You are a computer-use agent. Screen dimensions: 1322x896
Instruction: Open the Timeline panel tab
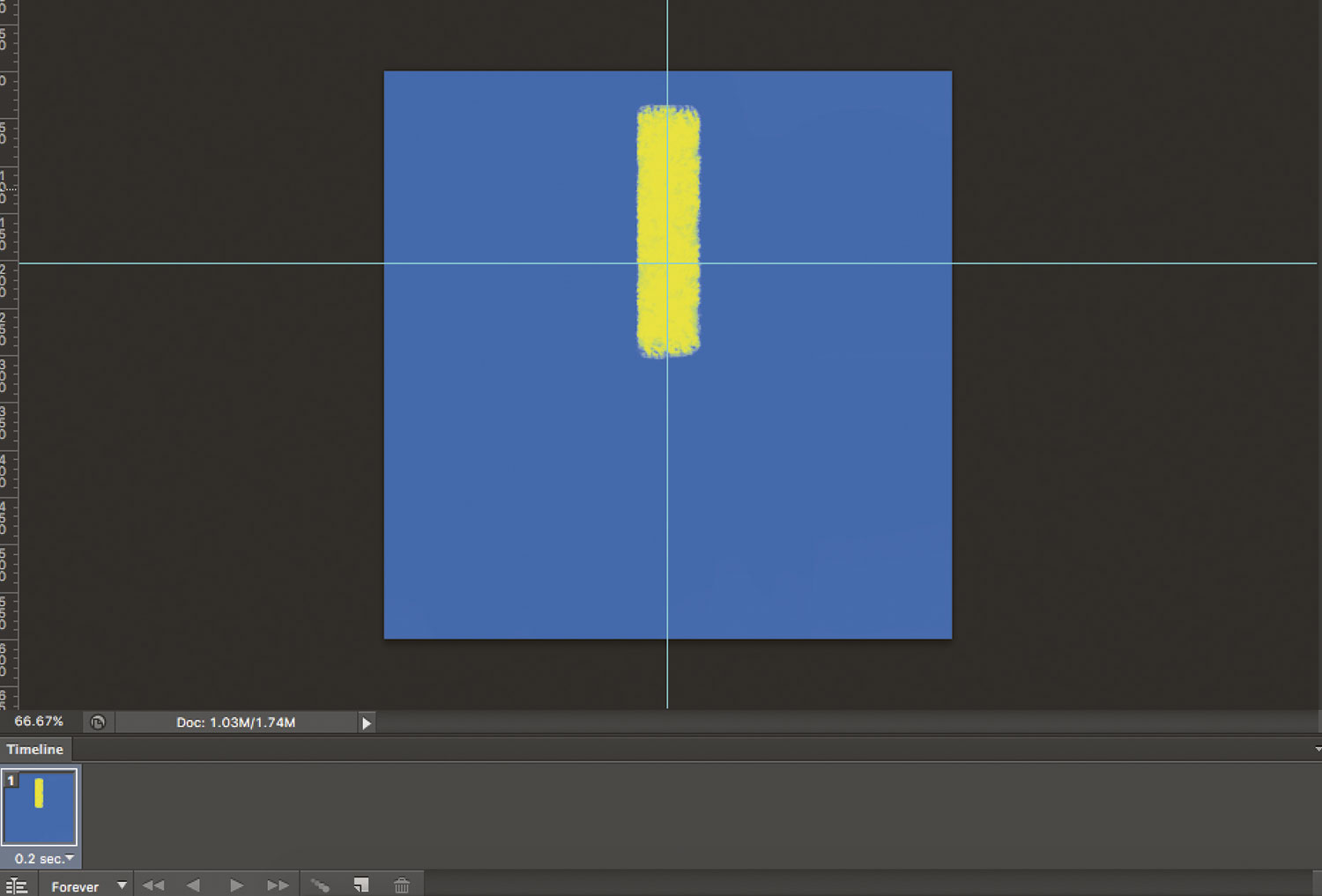click(35, 749)
